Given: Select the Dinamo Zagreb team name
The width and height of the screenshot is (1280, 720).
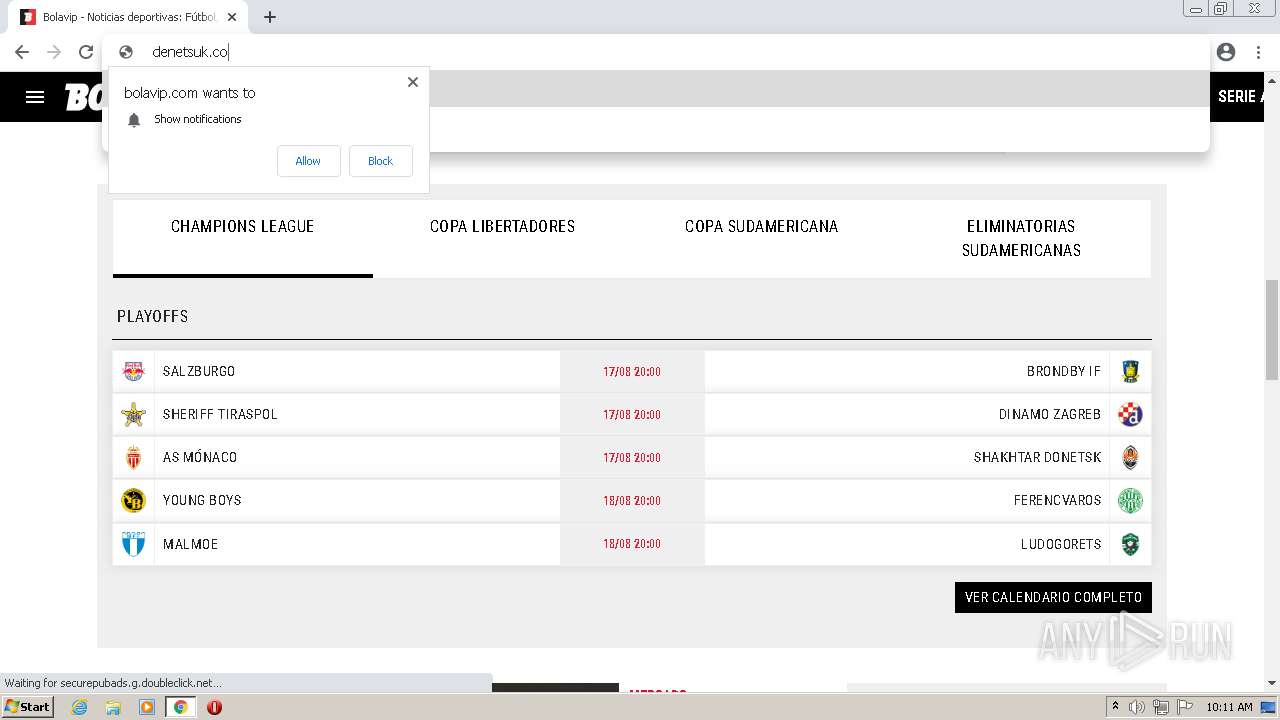Looking at the screenshot, I should (x=1050, y=414).
